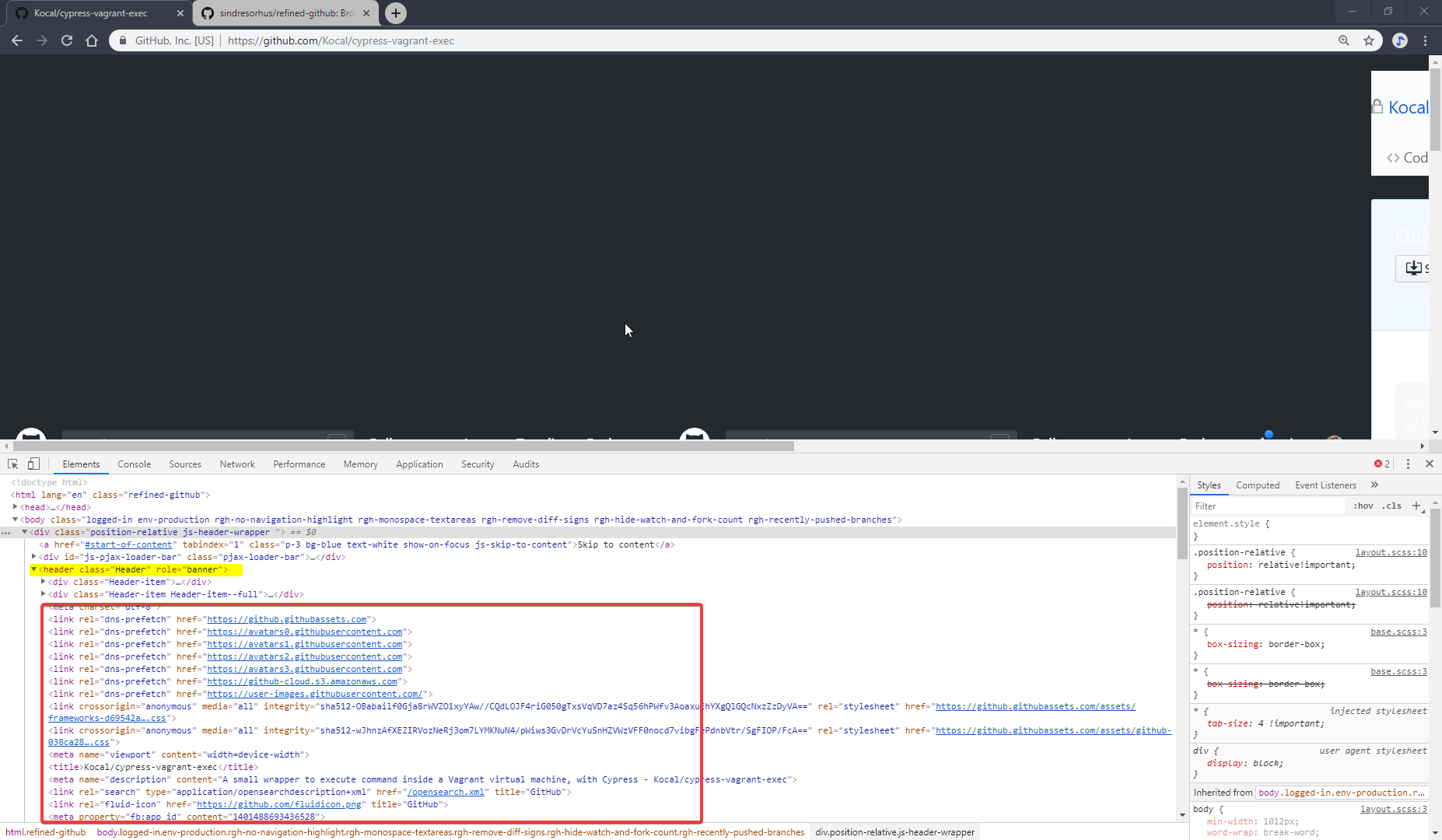
Task: Toggle the .cls classes editor
Action: (1392, 506)
